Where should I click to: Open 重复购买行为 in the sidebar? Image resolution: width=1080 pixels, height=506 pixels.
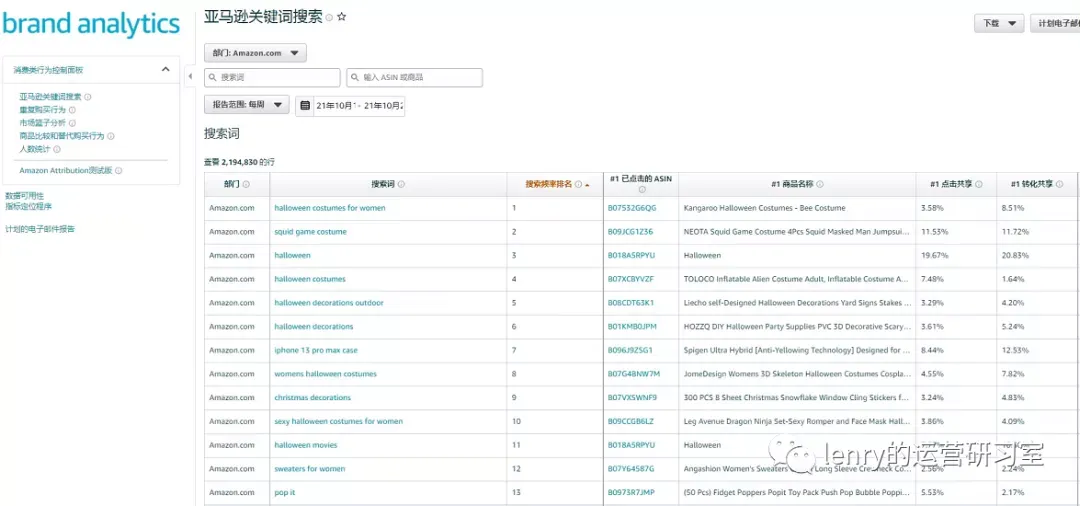point(43,110)
